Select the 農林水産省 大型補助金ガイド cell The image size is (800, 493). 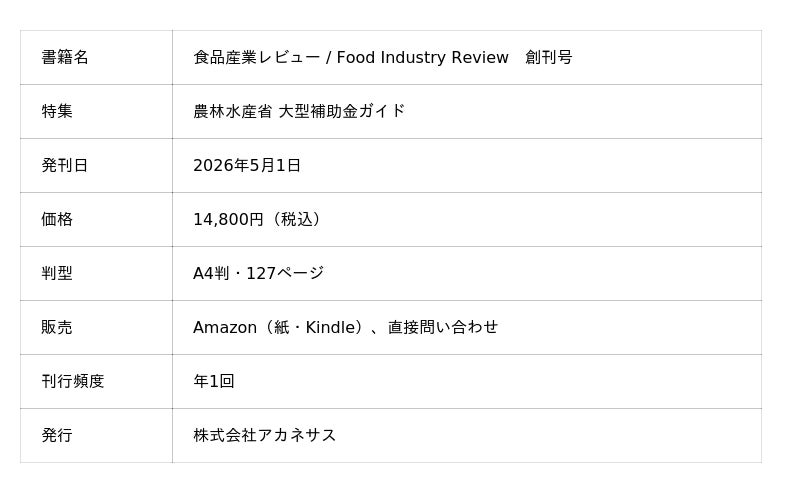299,111
